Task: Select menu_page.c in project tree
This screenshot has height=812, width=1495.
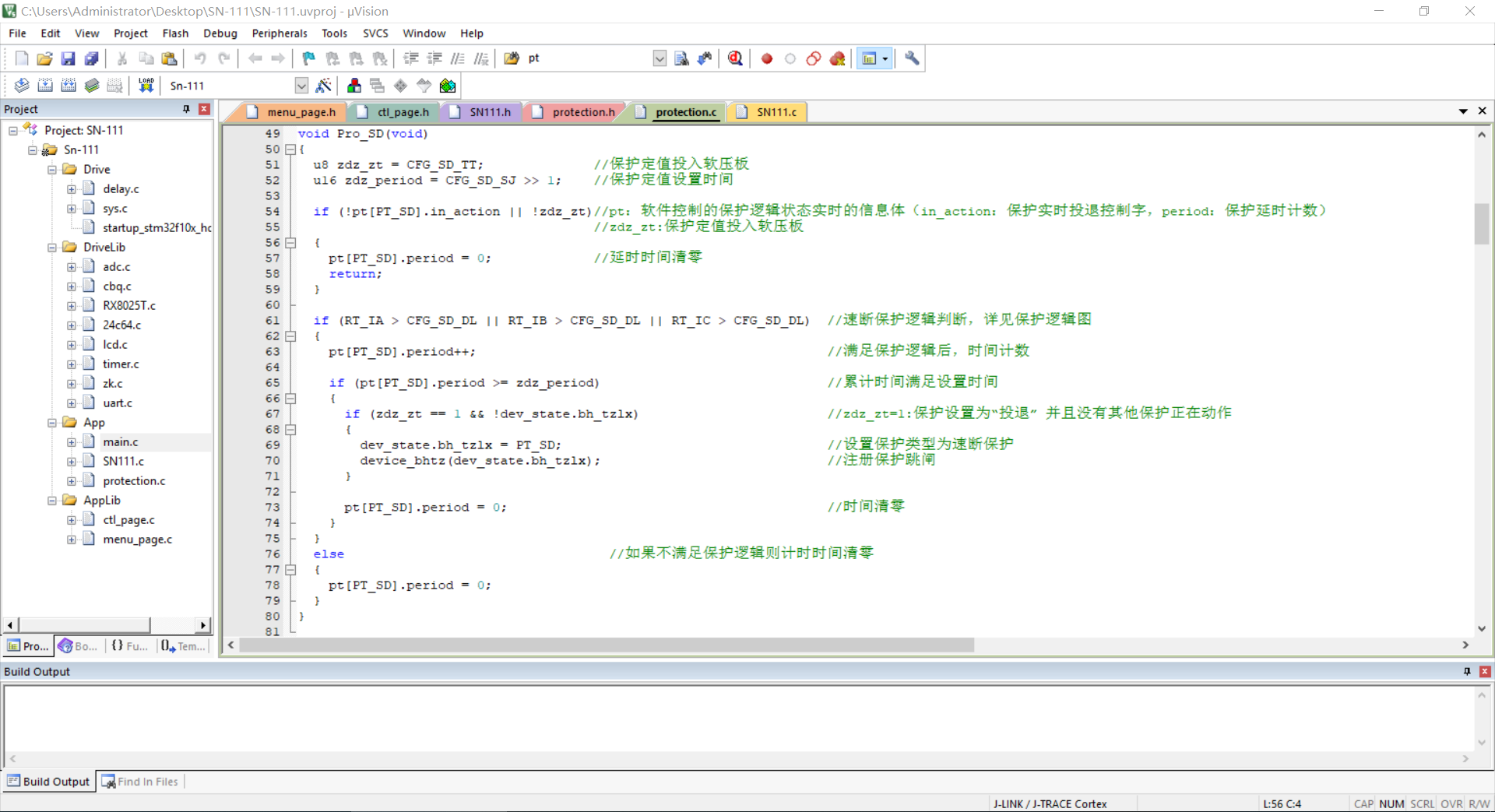Action: [x=137, y=540]
